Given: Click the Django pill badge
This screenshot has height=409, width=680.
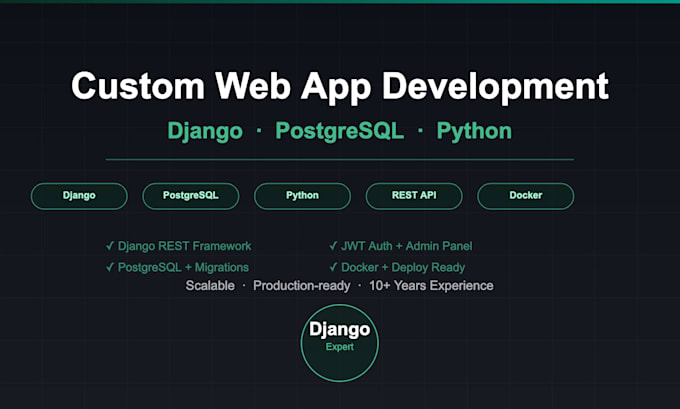Looking at the screenshot, I should (79, 196).
